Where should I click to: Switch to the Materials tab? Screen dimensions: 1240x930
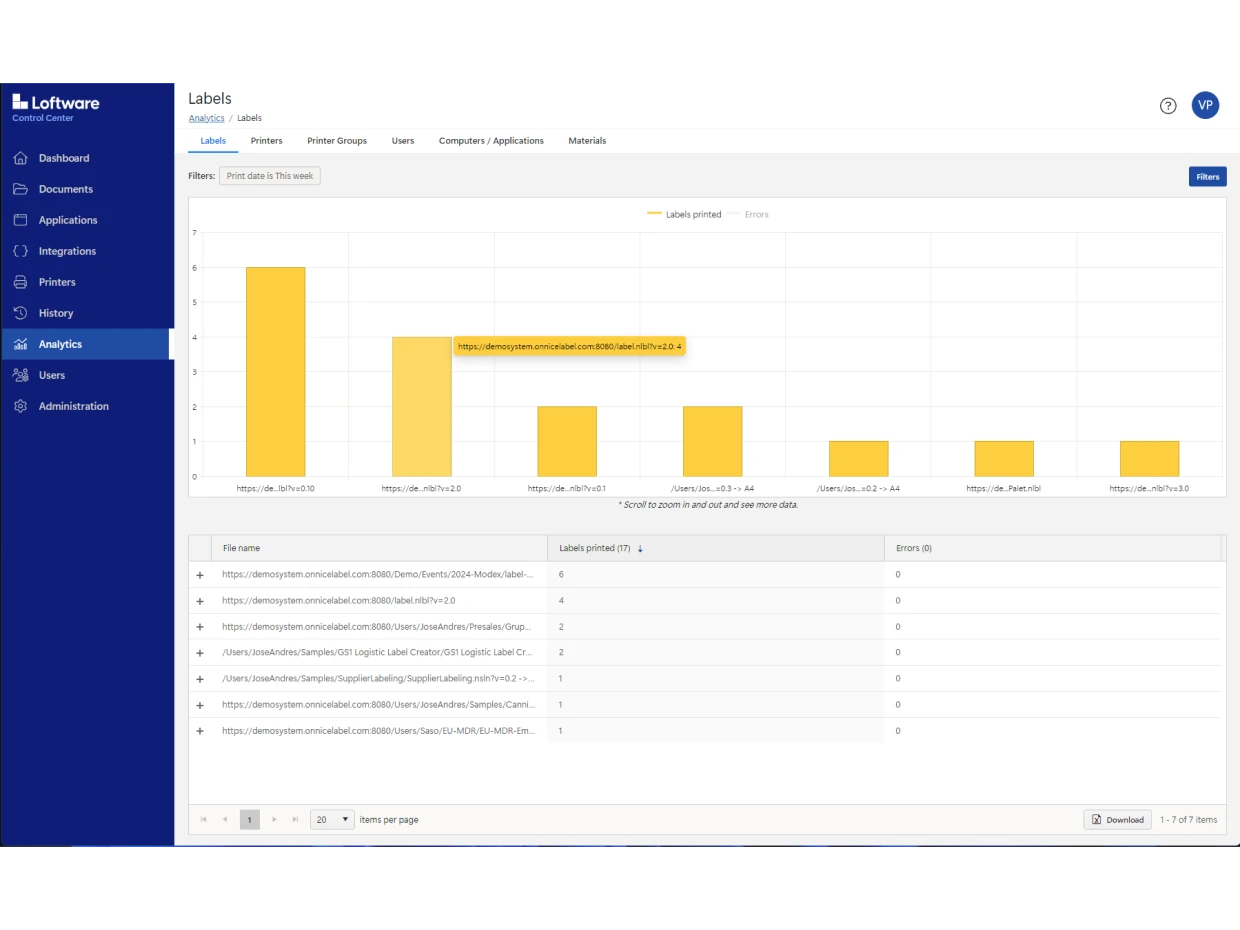coord(587,141)
